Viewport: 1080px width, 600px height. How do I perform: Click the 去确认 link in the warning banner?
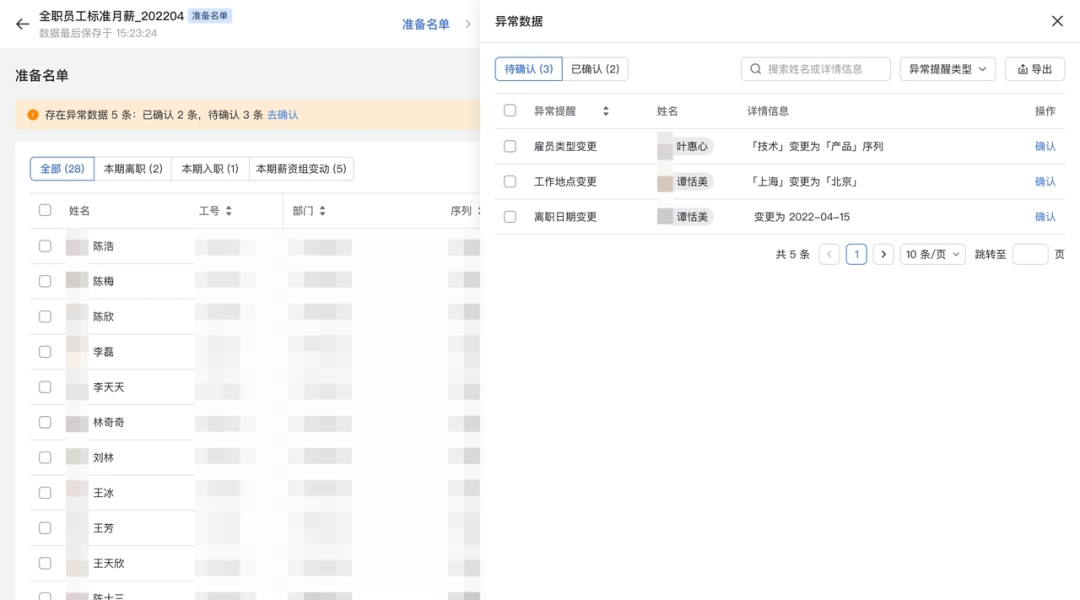(282, 115)
